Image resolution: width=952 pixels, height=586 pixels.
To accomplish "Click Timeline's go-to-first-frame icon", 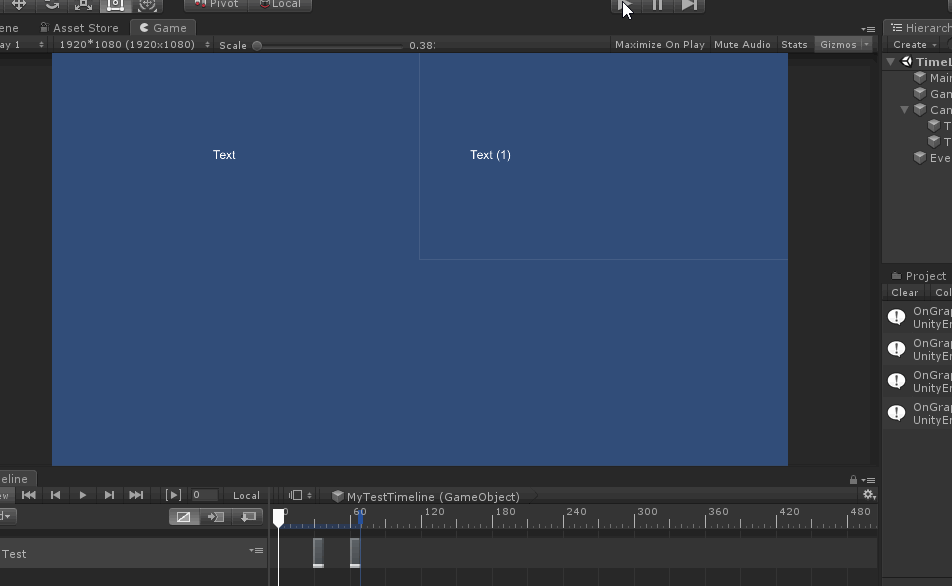I will [28, 494].
